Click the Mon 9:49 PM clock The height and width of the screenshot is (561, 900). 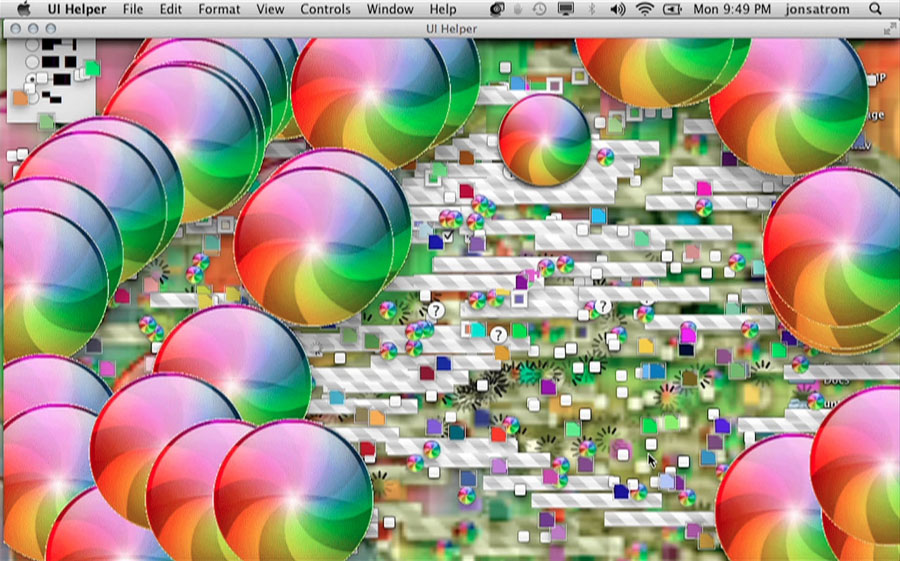735,9
